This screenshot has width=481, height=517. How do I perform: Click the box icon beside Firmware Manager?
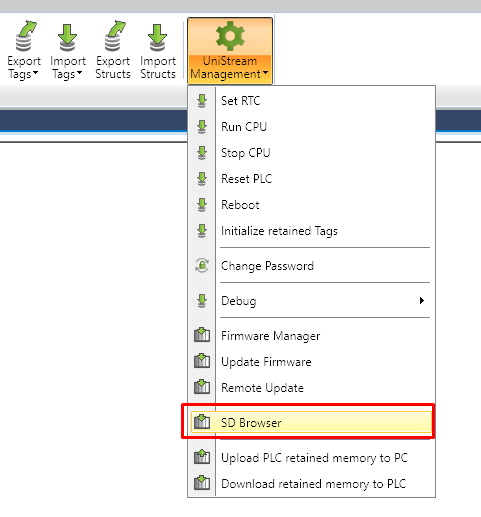[202, 335]
